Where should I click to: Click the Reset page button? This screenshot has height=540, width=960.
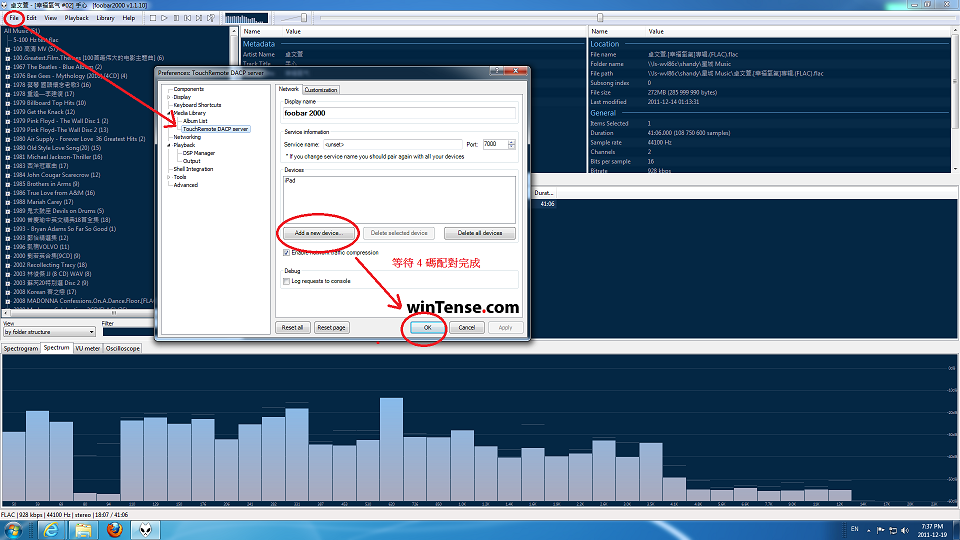(332, 328)
